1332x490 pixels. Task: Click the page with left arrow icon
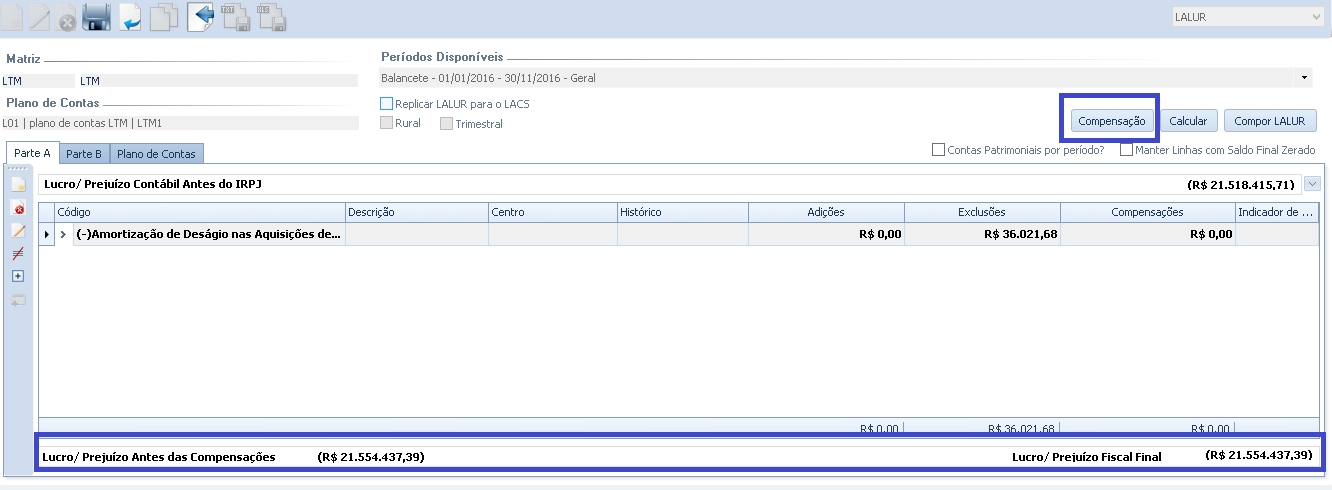point(200,17)
